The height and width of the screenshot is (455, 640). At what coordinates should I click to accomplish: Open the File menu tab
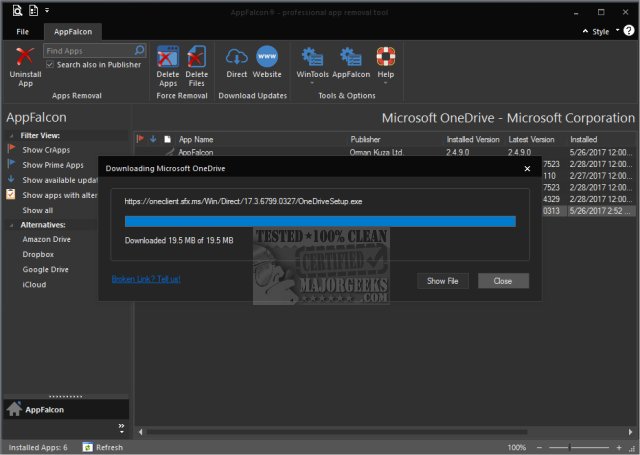click(22, 32)
